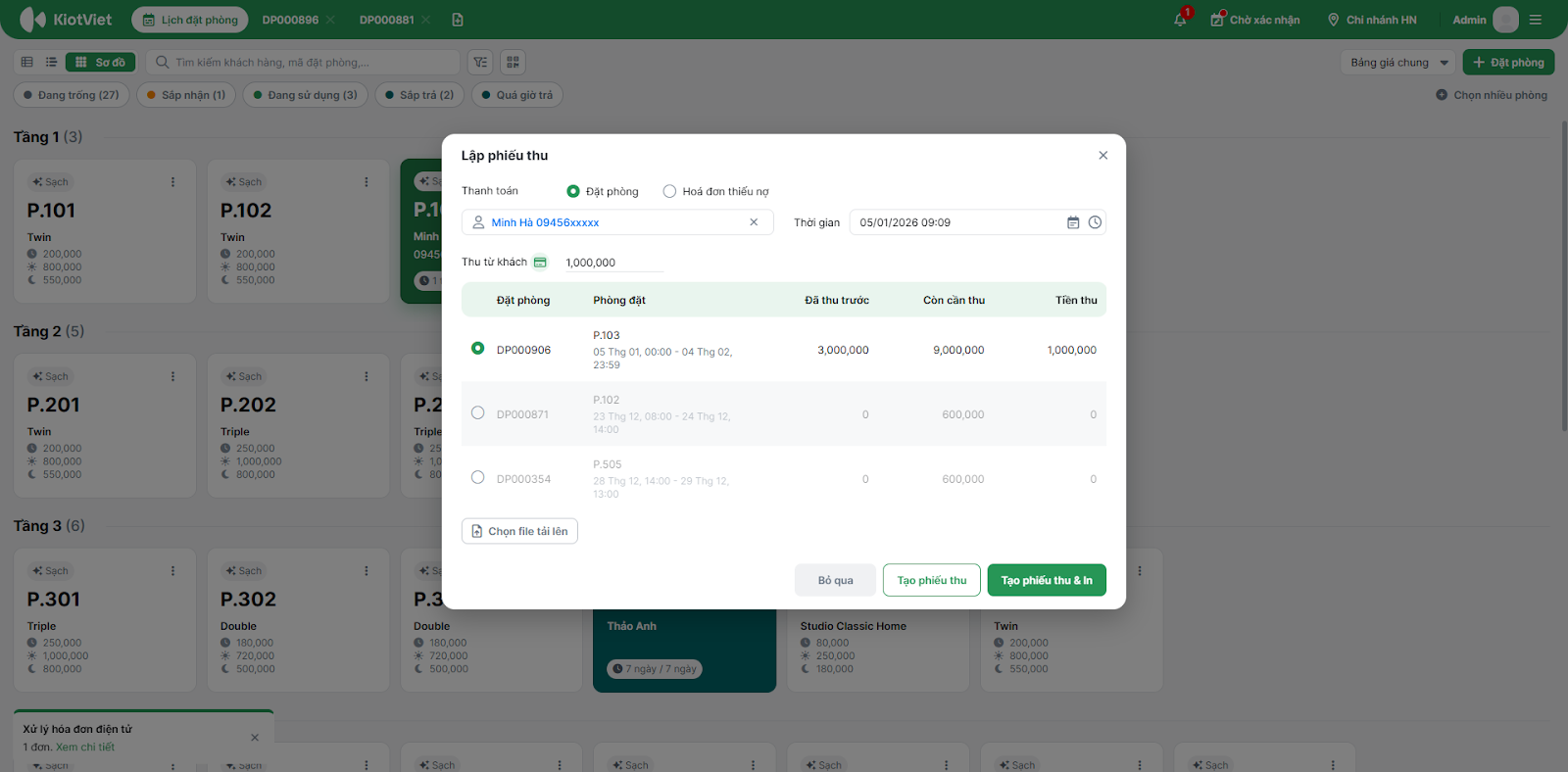Switch to the DP000896 tab
Viewport: 1568px width, 772px height.
coord(290,20)
